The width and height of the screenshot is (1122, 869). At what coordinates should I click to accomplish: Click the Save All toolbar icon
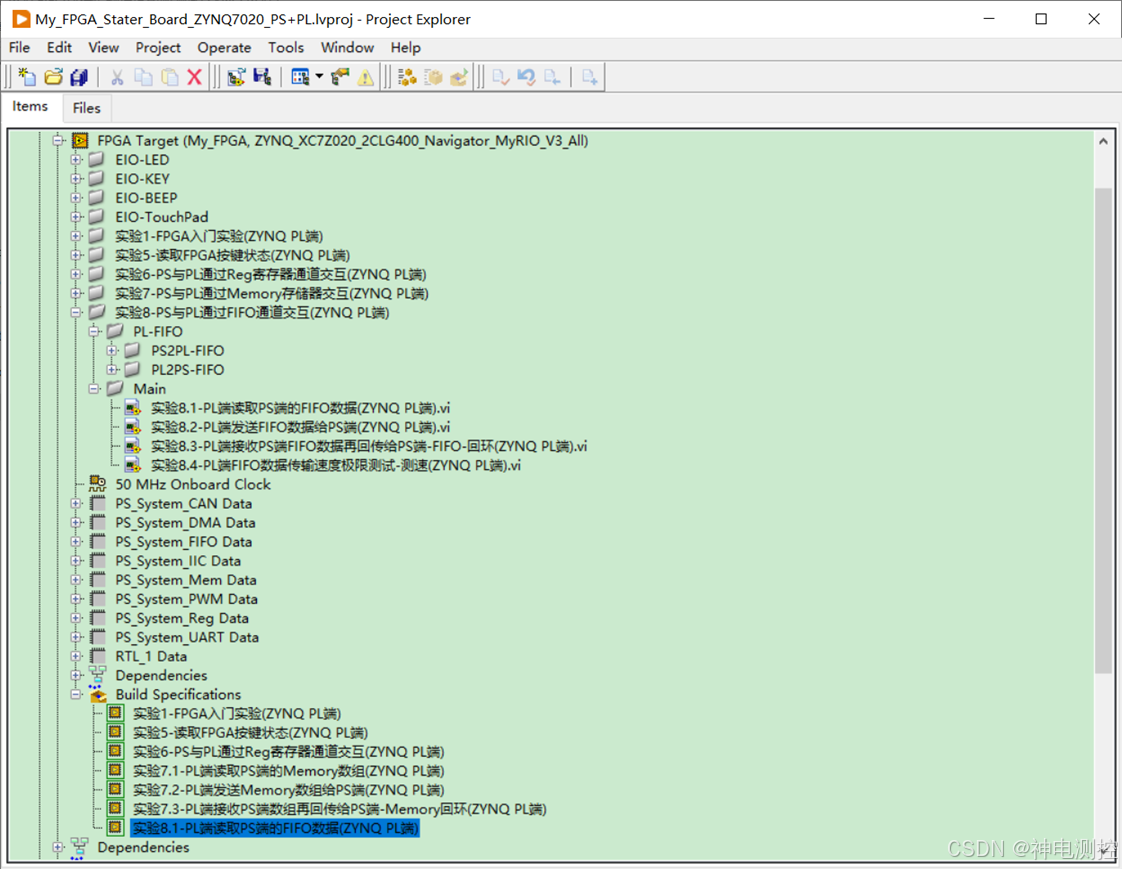(79, 77)
